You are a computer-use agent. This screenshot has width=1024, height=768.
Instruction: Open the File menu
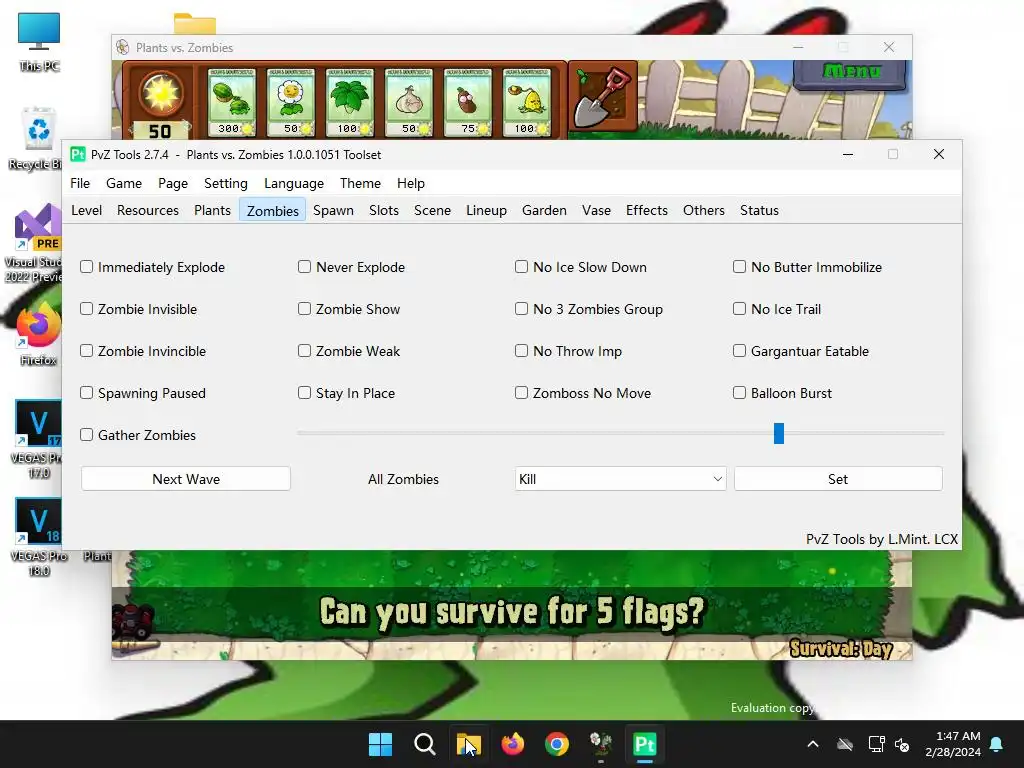(80, 183)
